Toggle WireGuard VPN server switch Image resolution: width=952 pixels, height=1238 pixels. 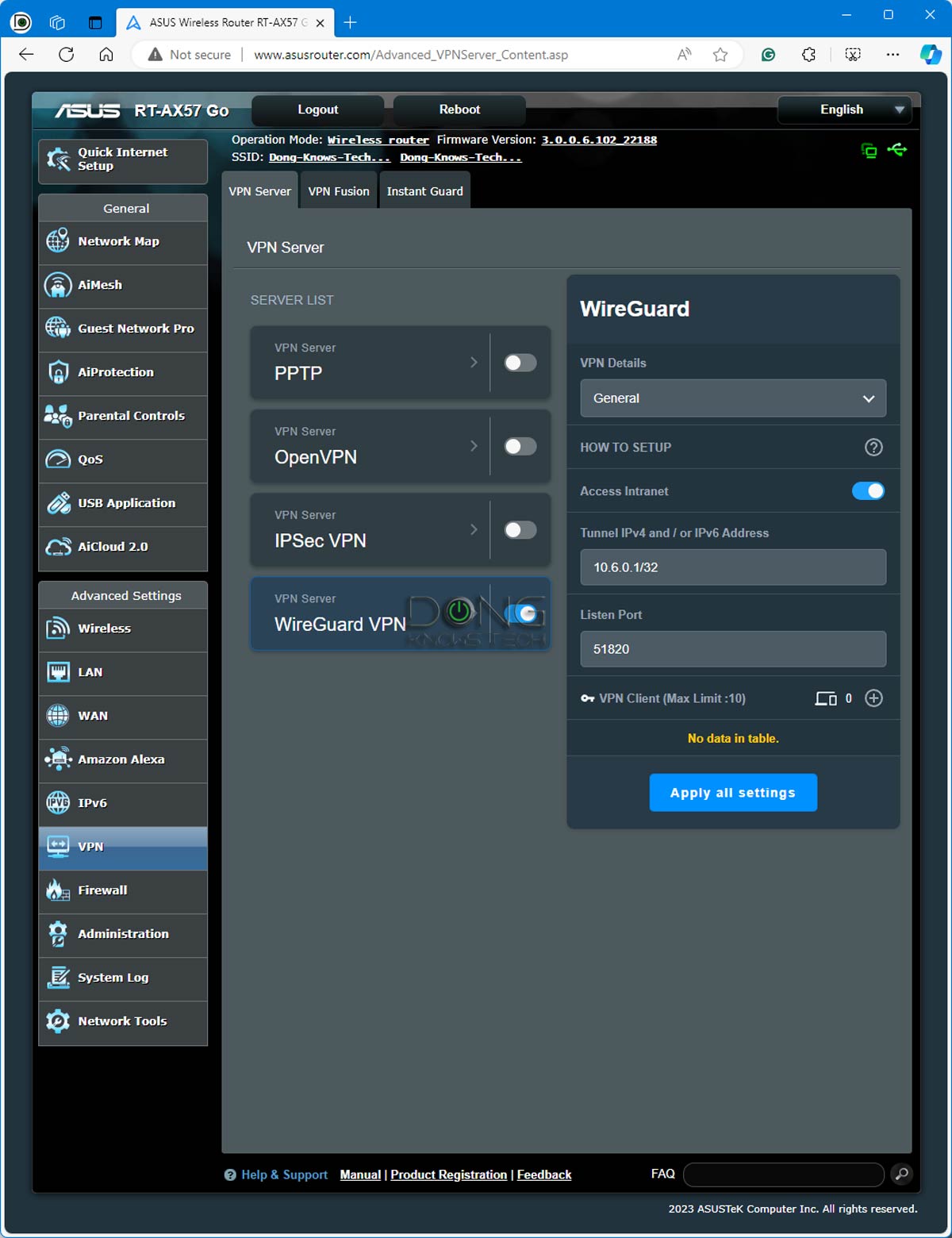pyautogui.click(x=521, y=613)
